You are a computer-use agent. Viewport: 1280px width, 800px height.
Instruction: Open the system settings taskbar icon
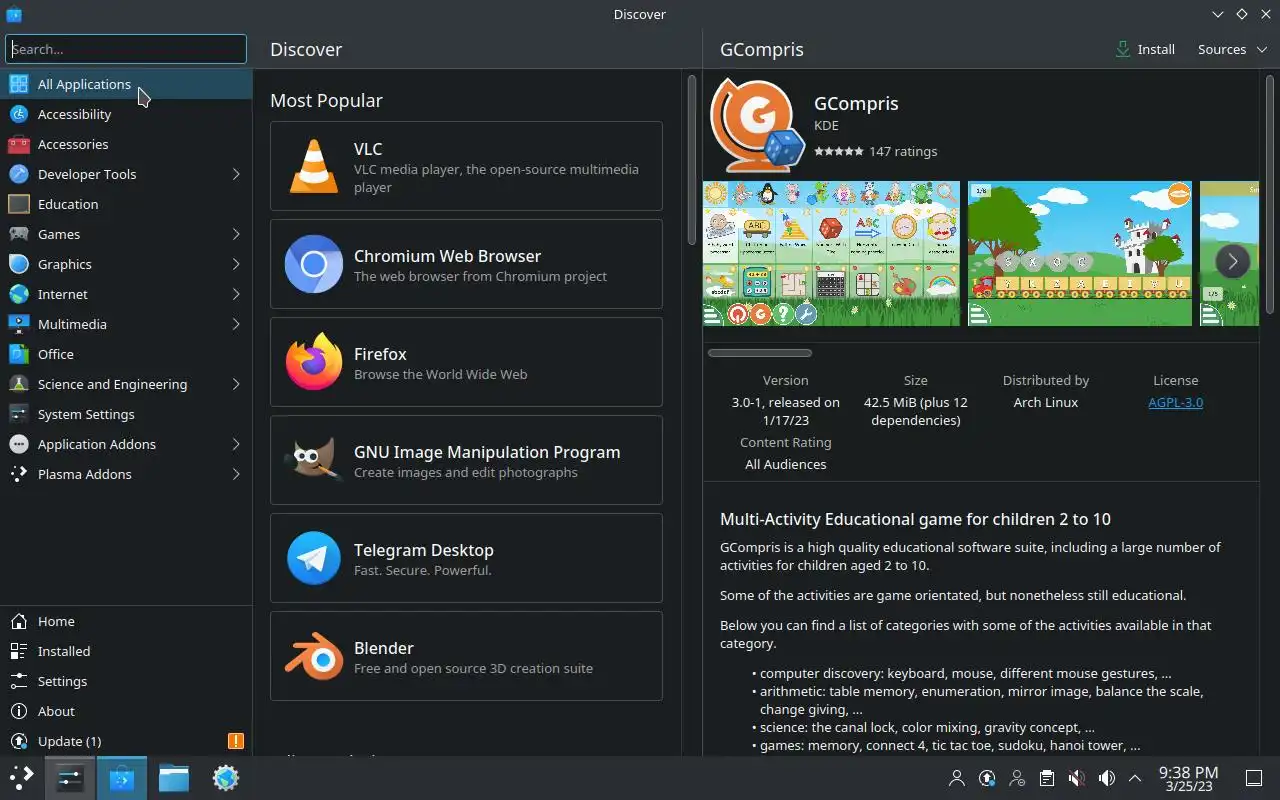(70, 777)
